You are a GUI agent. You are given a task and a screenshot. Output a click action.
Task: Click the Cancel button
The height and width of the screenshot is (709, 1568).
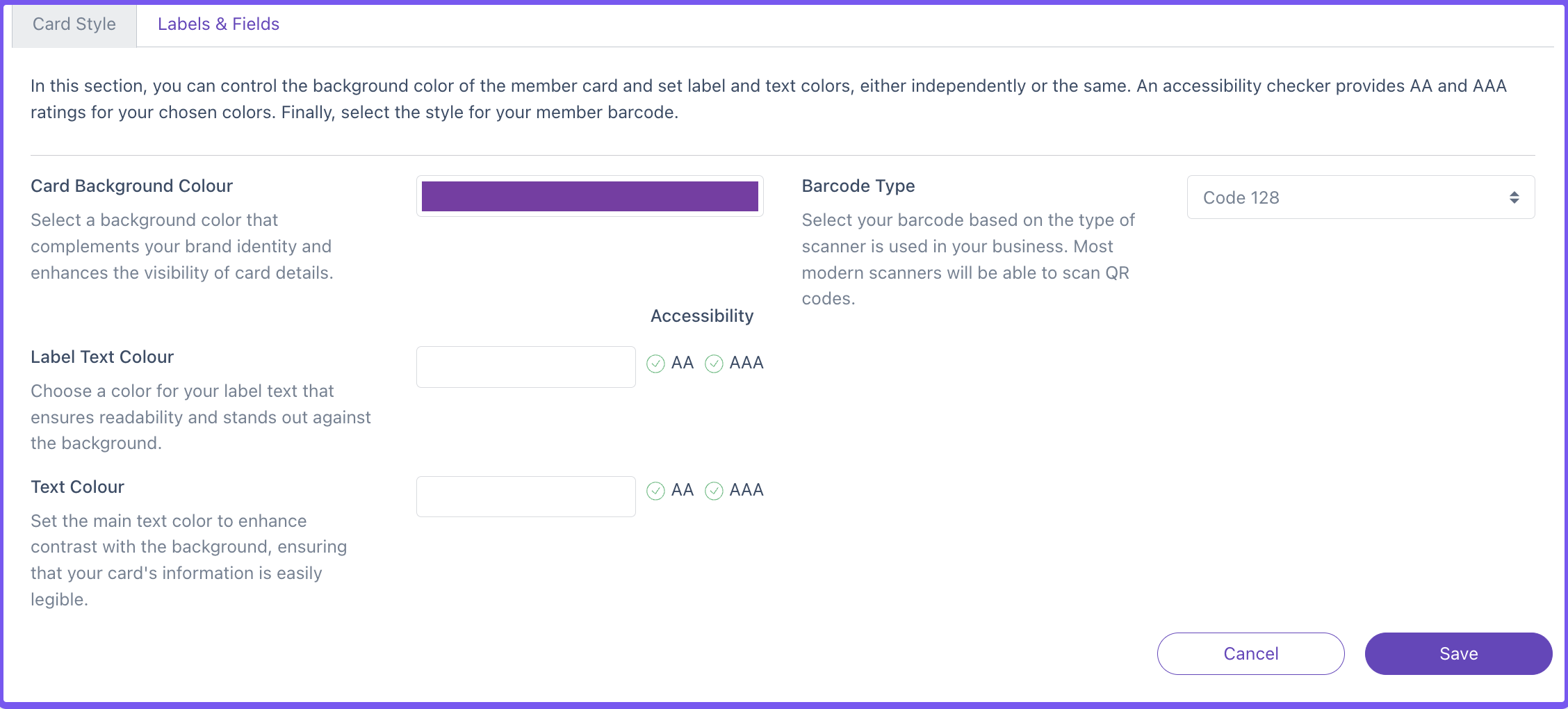pyautogui.click(x=1250, y=653)
